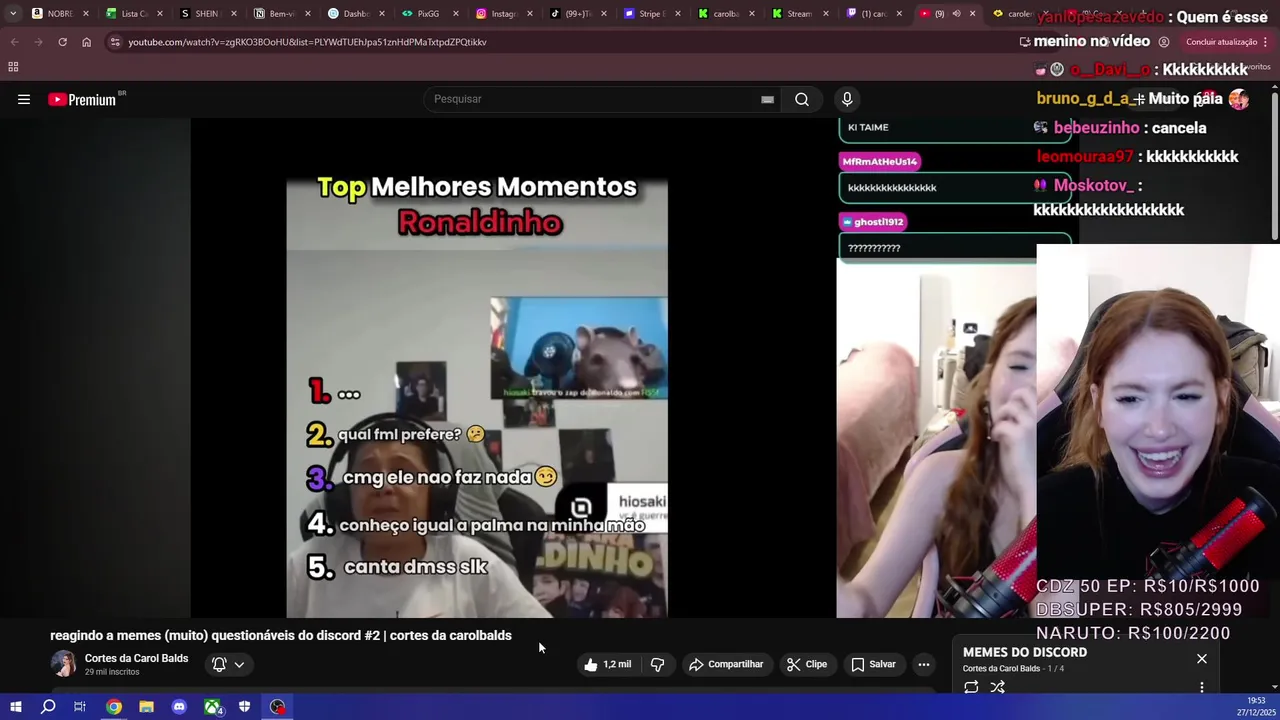Open the on-screen keyboard icon in search box
The width and height of the screenshot is (1280, 720).
point(767,99)
